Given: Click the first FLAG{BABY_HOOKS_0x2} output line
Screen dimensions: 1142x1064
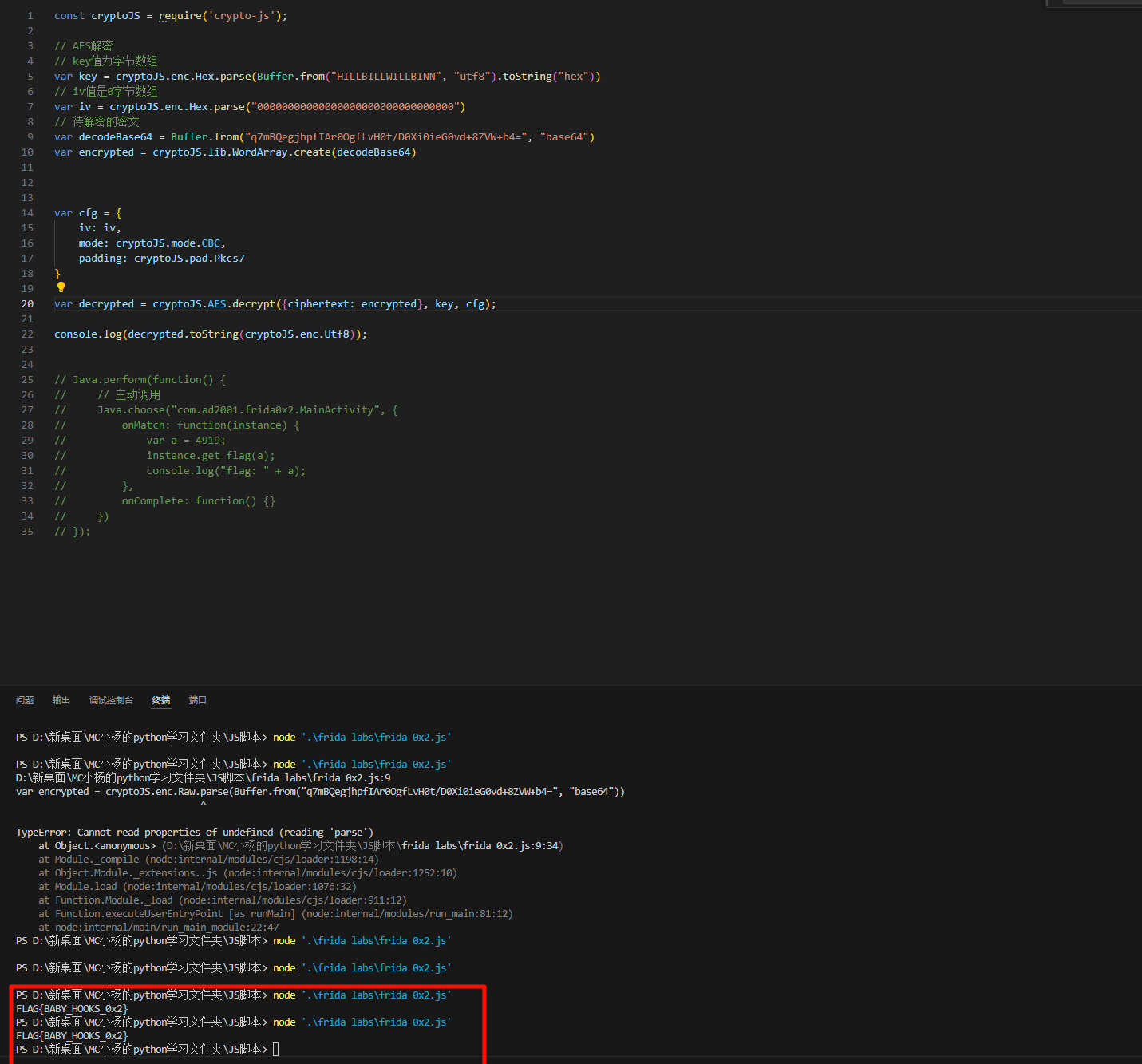Looking at the screenshot, I should [72, 1009].
